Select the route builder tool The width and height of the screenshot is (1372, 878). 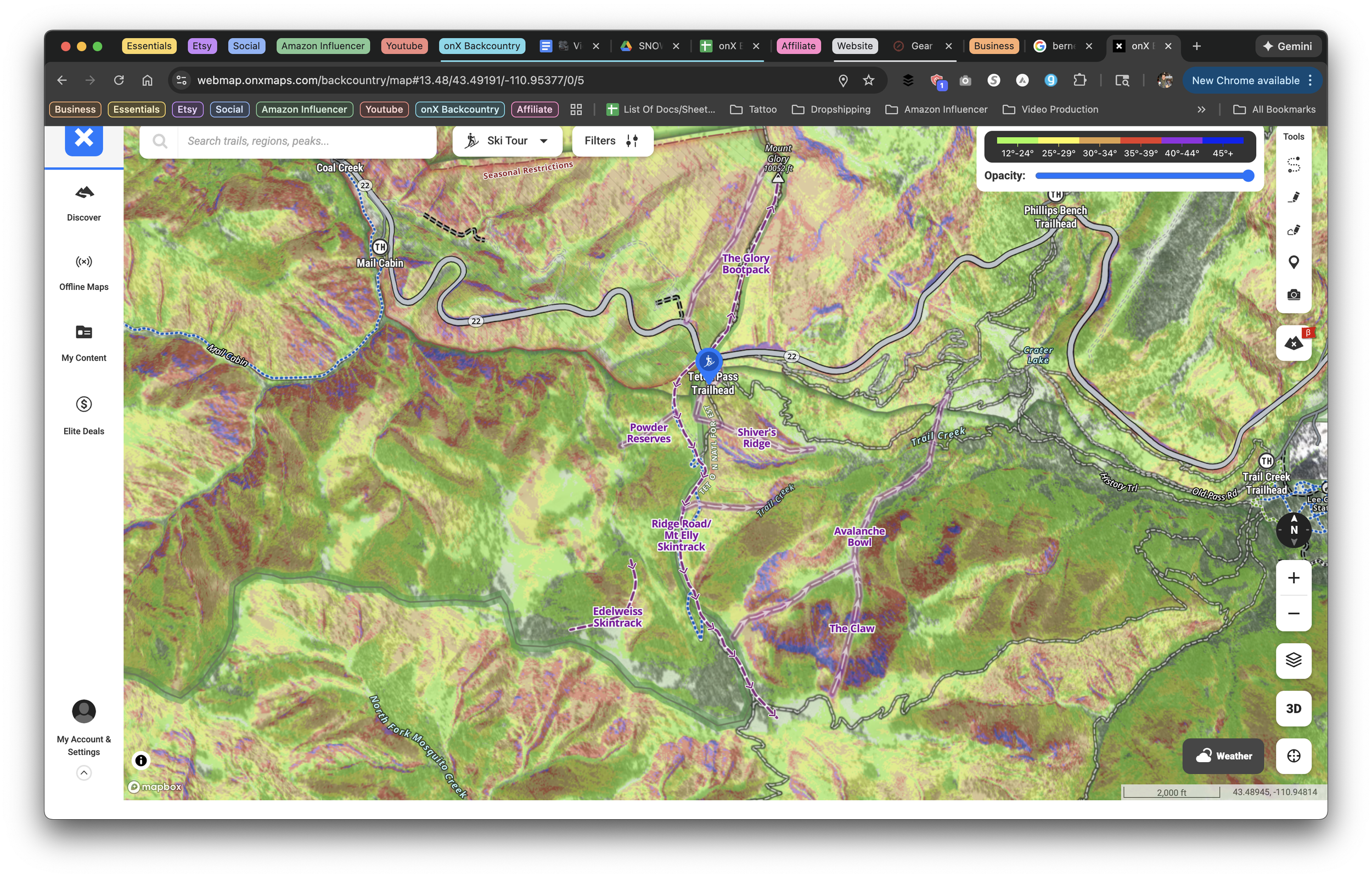(x=1294, y=165)
